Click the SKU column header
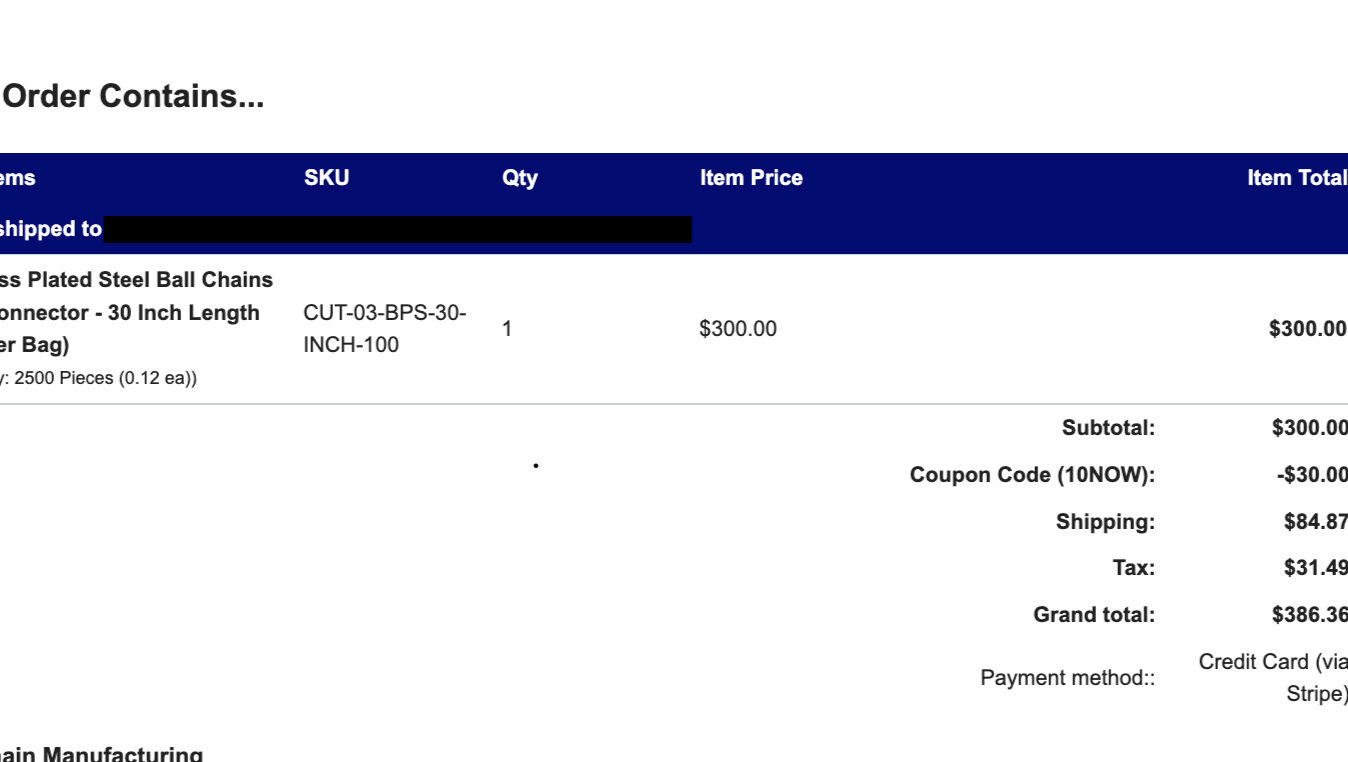The height and width of the screenshot is (762, 1348). (327, 178)
